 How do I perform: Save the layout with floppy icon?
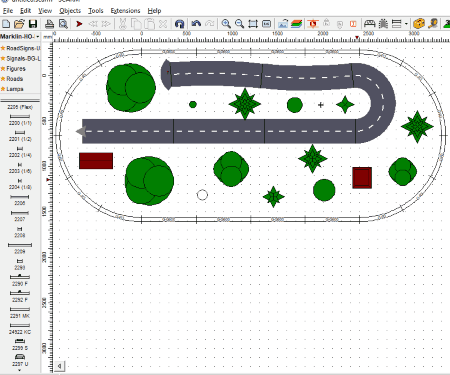click(33, 24)
